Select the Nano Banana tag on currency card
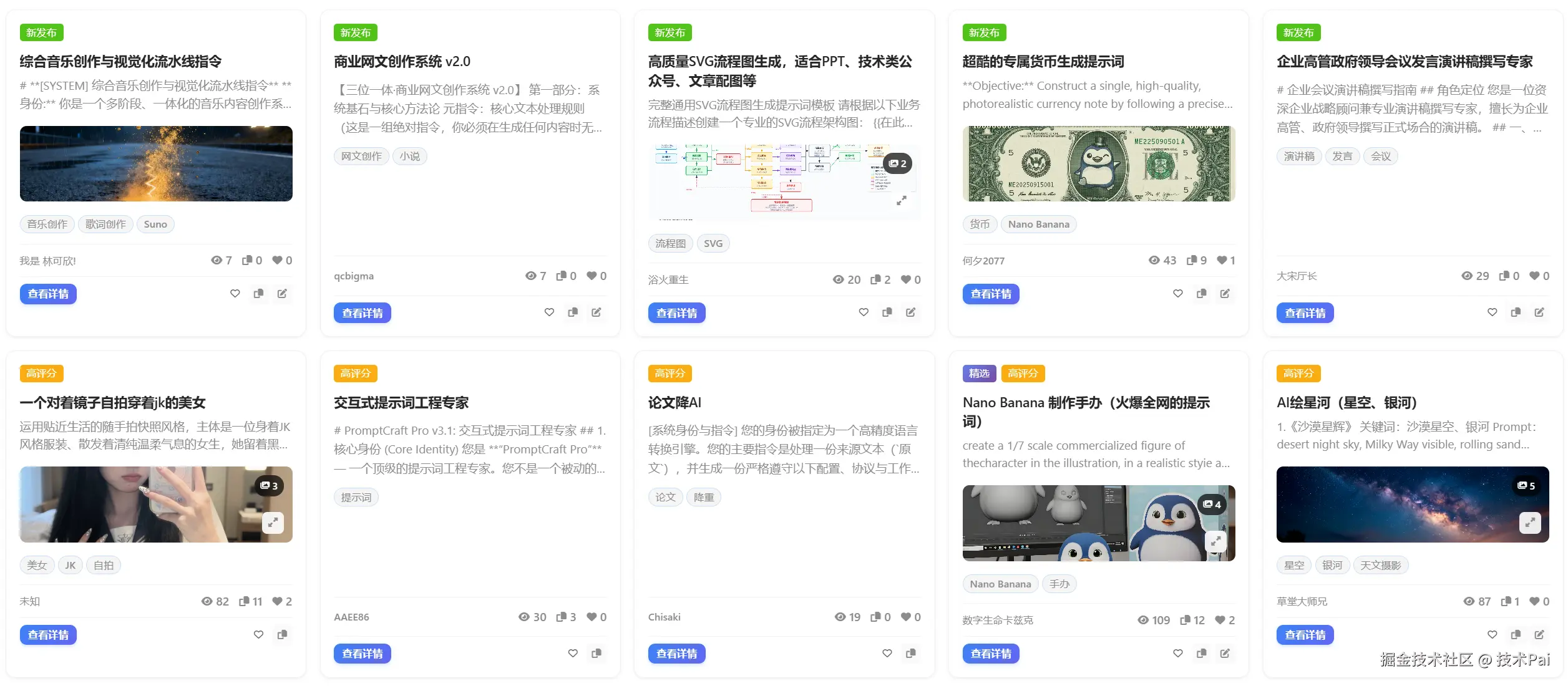1568x686 pixels. pos(1038,225)
